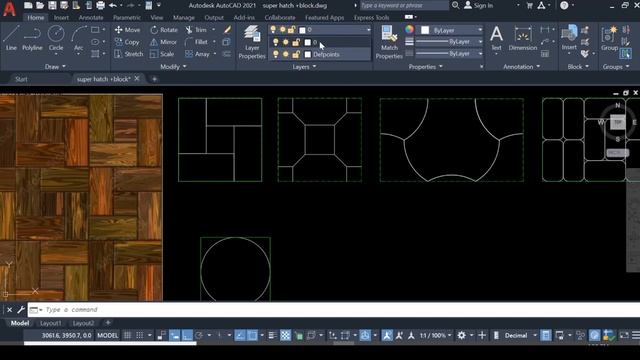Click customize command line wrench icon
Viewport: 640px width, 360px height.
point(21,310)
